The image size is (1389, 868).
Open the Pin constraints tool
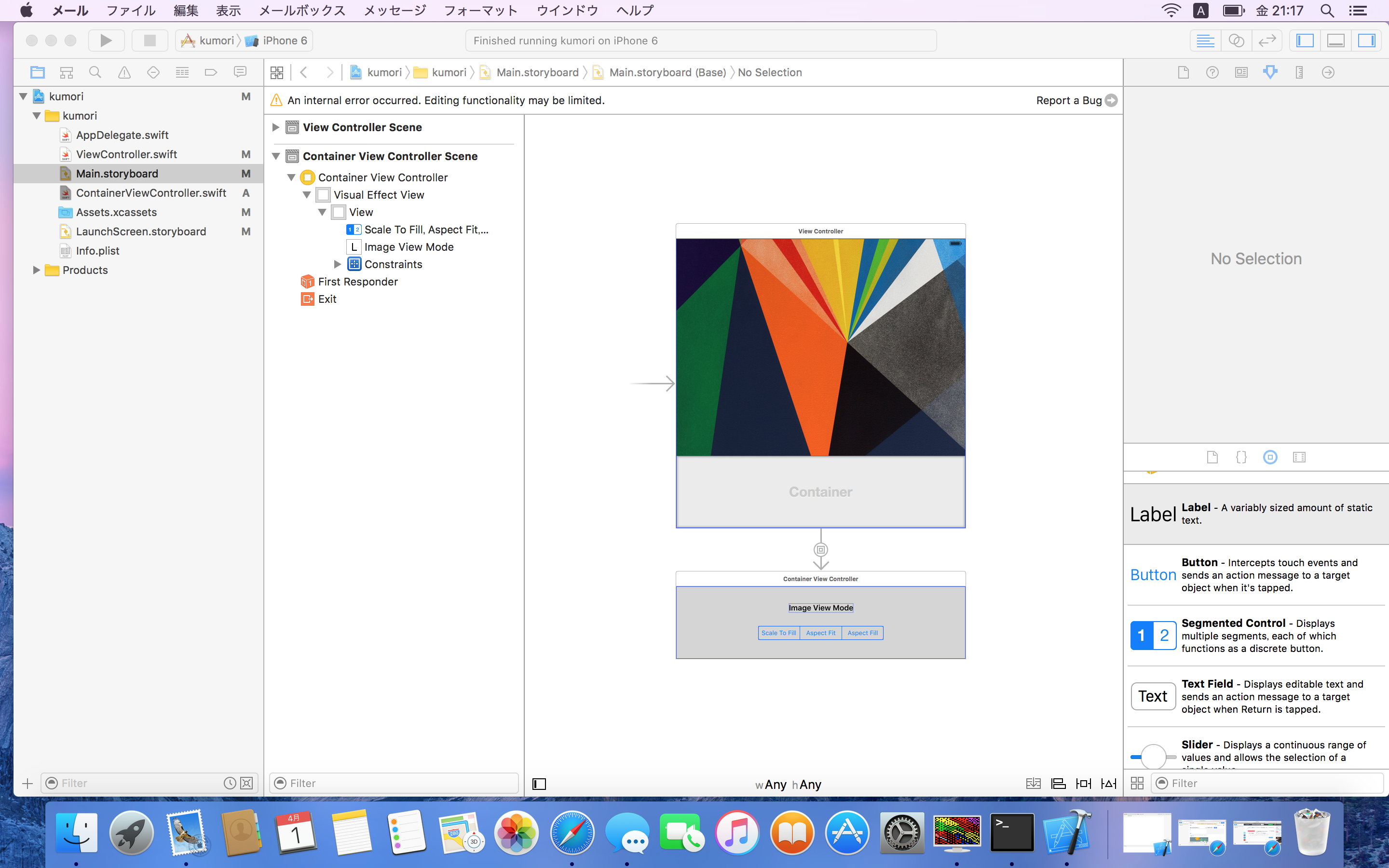(x=1084, y=784)
